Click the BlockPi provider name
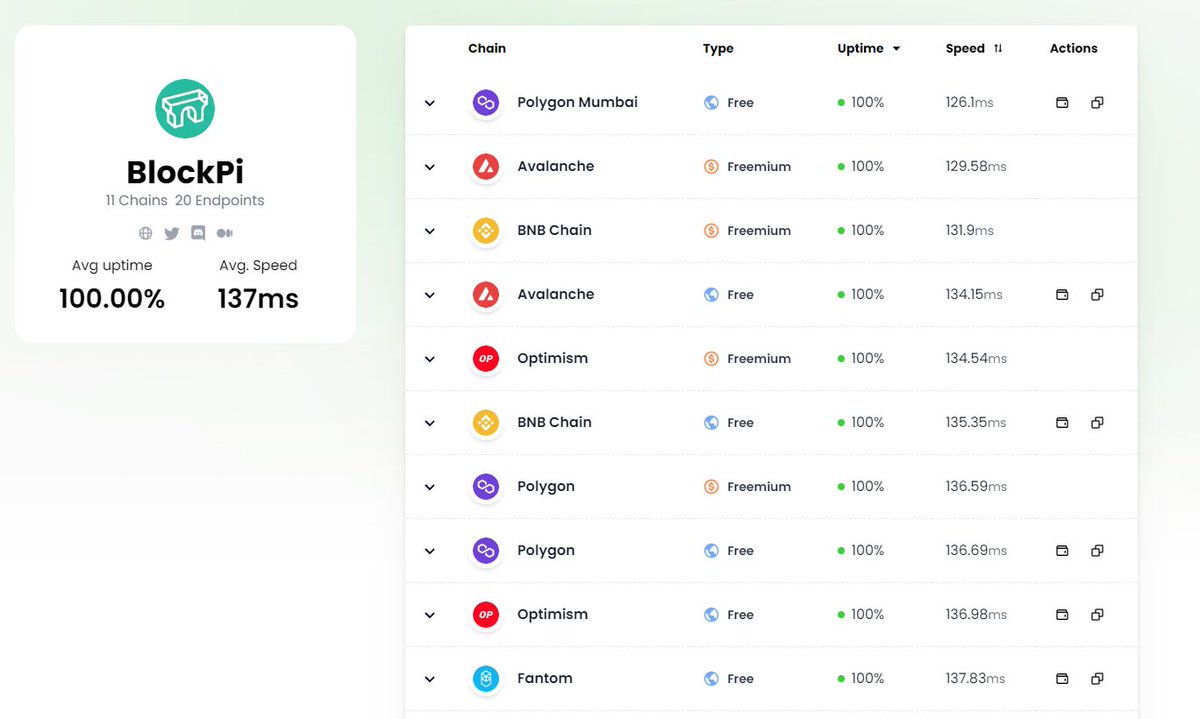The image size is (1200, 719). pos(185,172)
